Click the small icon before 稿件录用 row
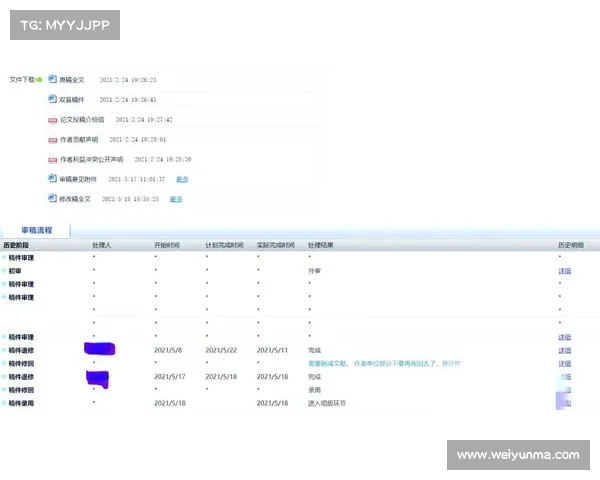 click(4, 403)
